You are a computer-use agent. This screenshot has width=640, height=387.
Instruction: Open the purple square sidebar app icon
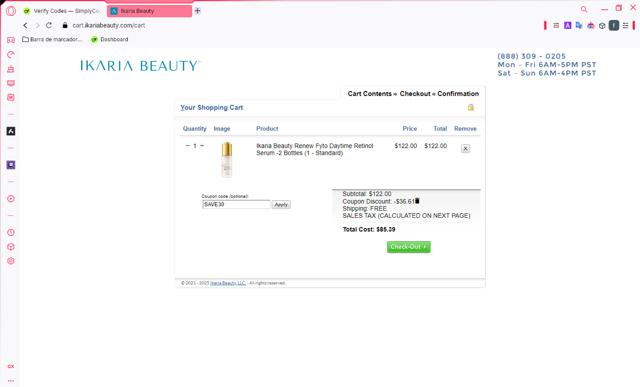[11, 165]
